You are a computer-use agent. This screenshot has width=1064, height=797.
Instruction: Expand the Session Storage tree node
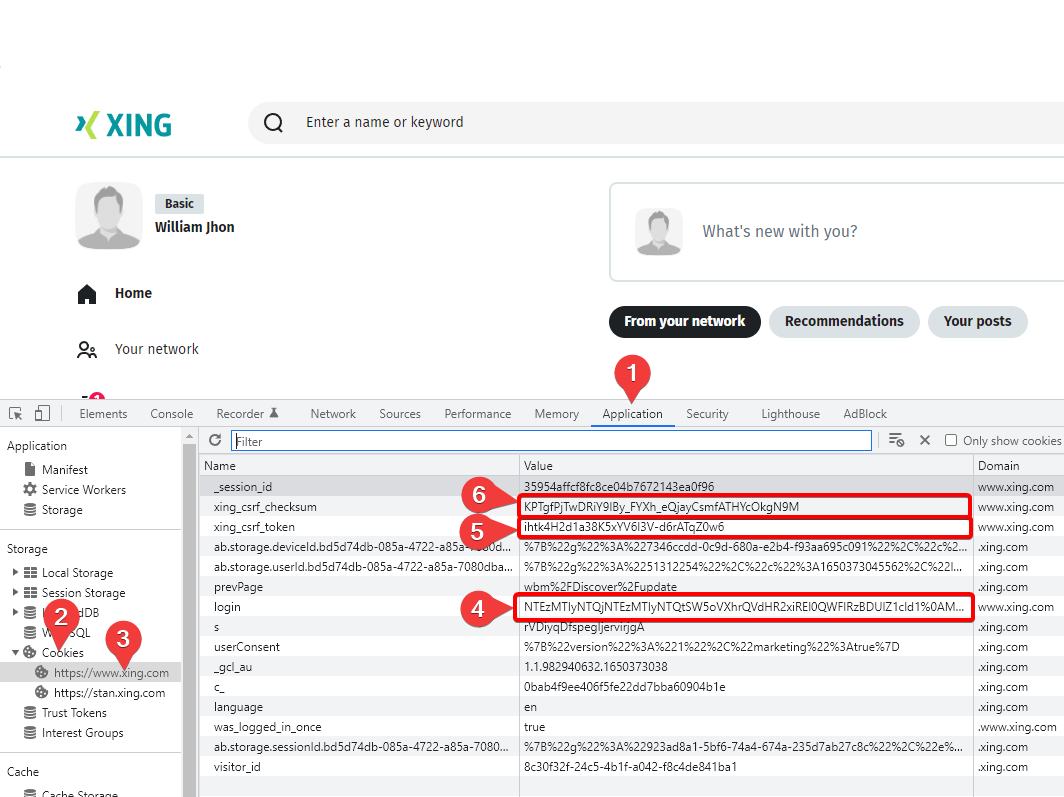point(15,592)
